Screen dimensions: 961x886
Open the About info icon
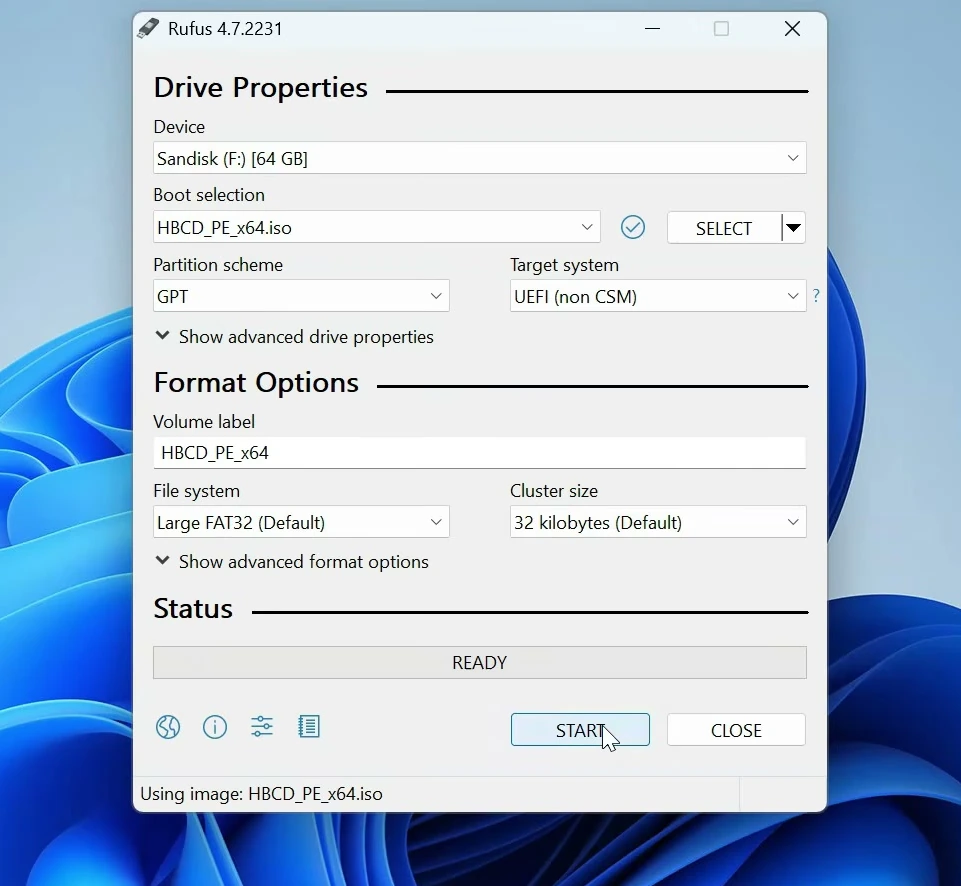[x=215, y=727]
